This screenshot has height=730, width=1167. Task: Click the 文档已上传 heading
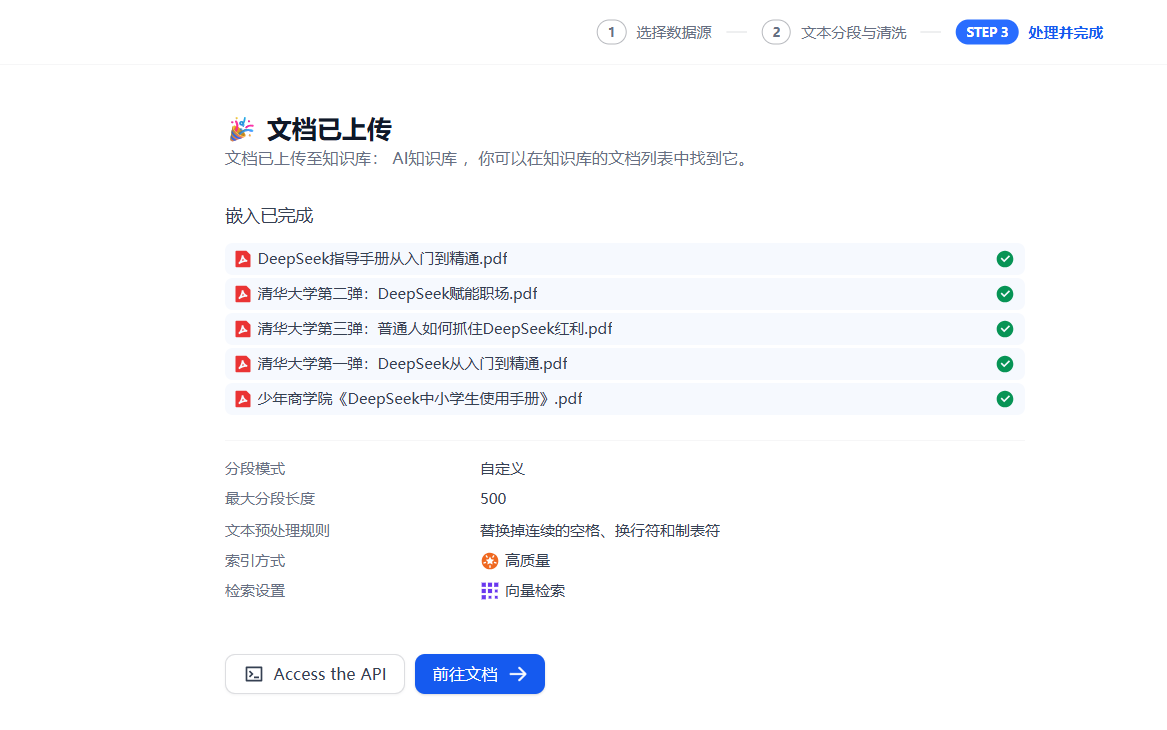tap(329, 129)
